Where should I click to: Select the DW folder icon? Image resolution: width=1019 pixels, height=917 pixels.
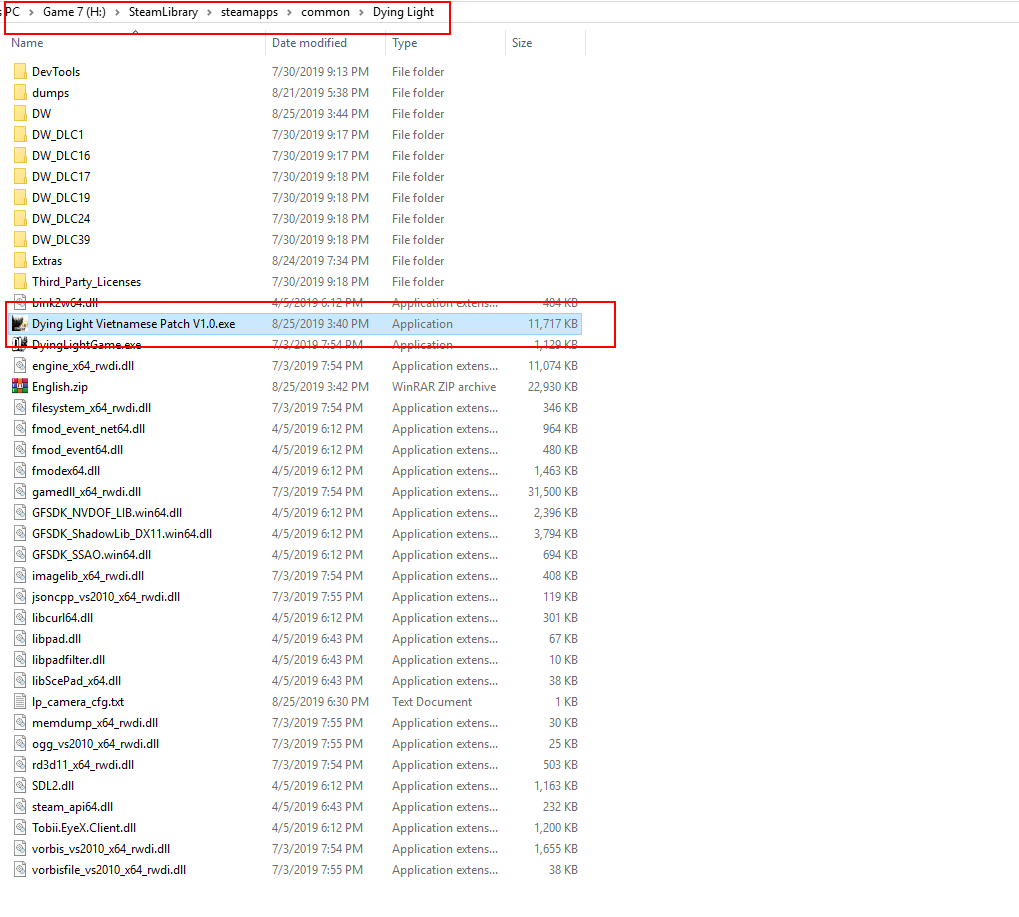click(x=20, y=114)
